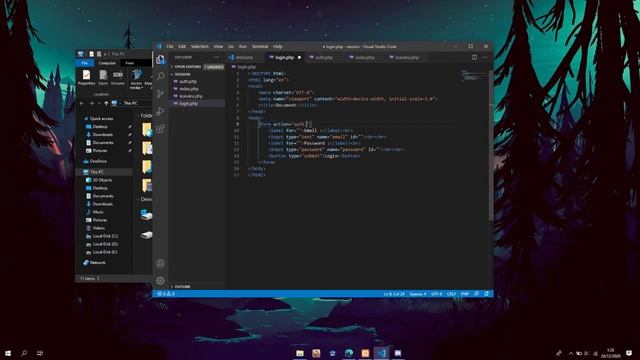
Task: Open the File menu in VS Code
Action: click(x=170, y=47)
